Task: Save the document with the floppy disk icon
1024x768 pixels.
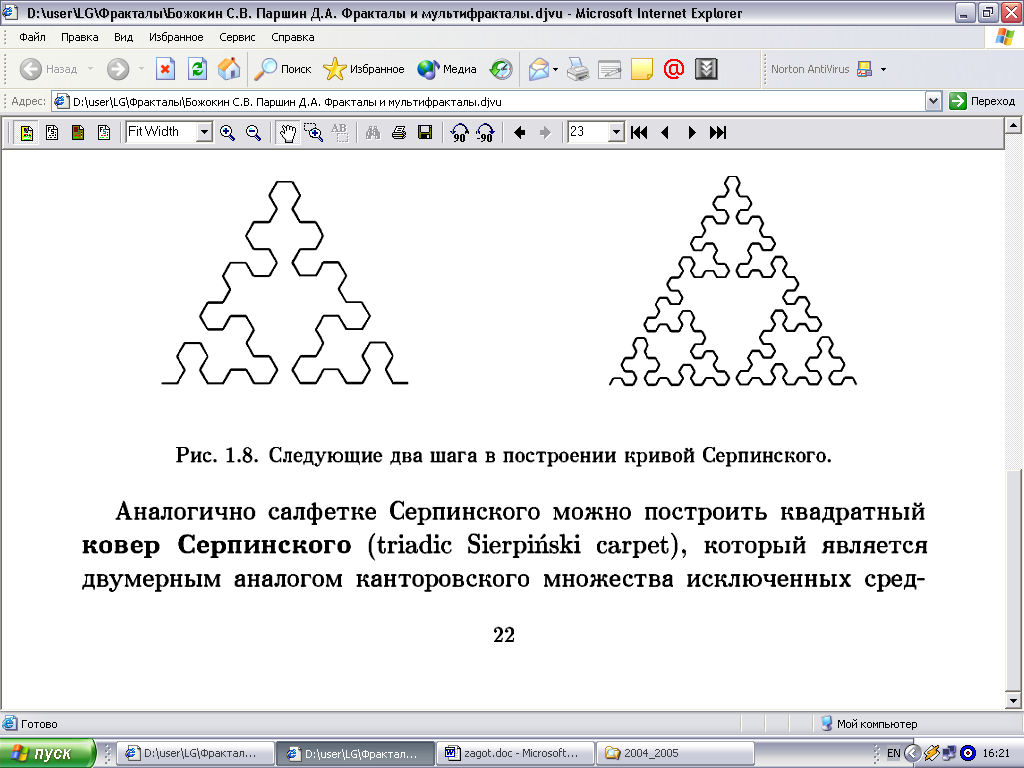Action: tap(425, 133)
